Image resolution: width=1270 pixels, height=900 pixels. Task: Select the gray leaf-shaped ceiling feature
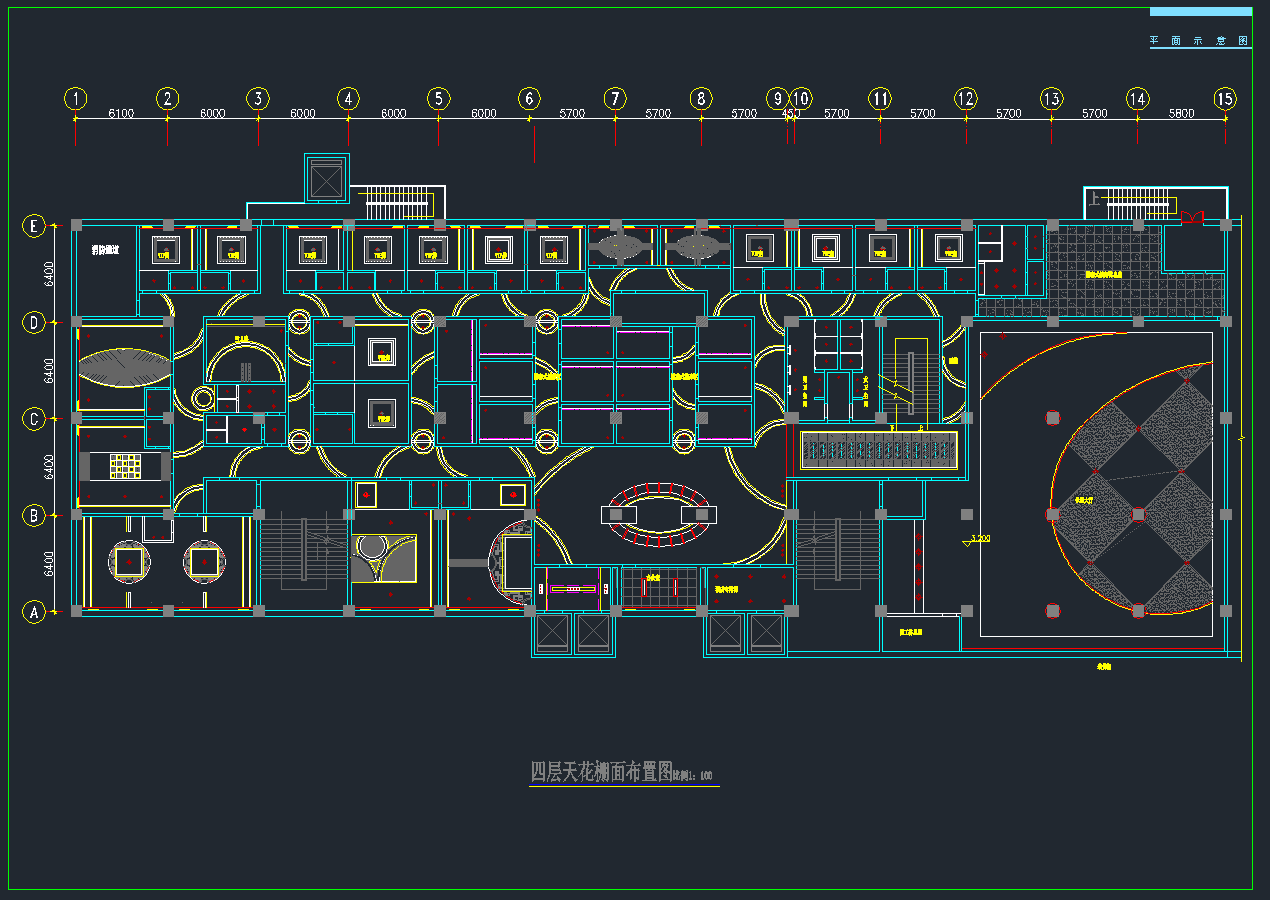[125, 366]
